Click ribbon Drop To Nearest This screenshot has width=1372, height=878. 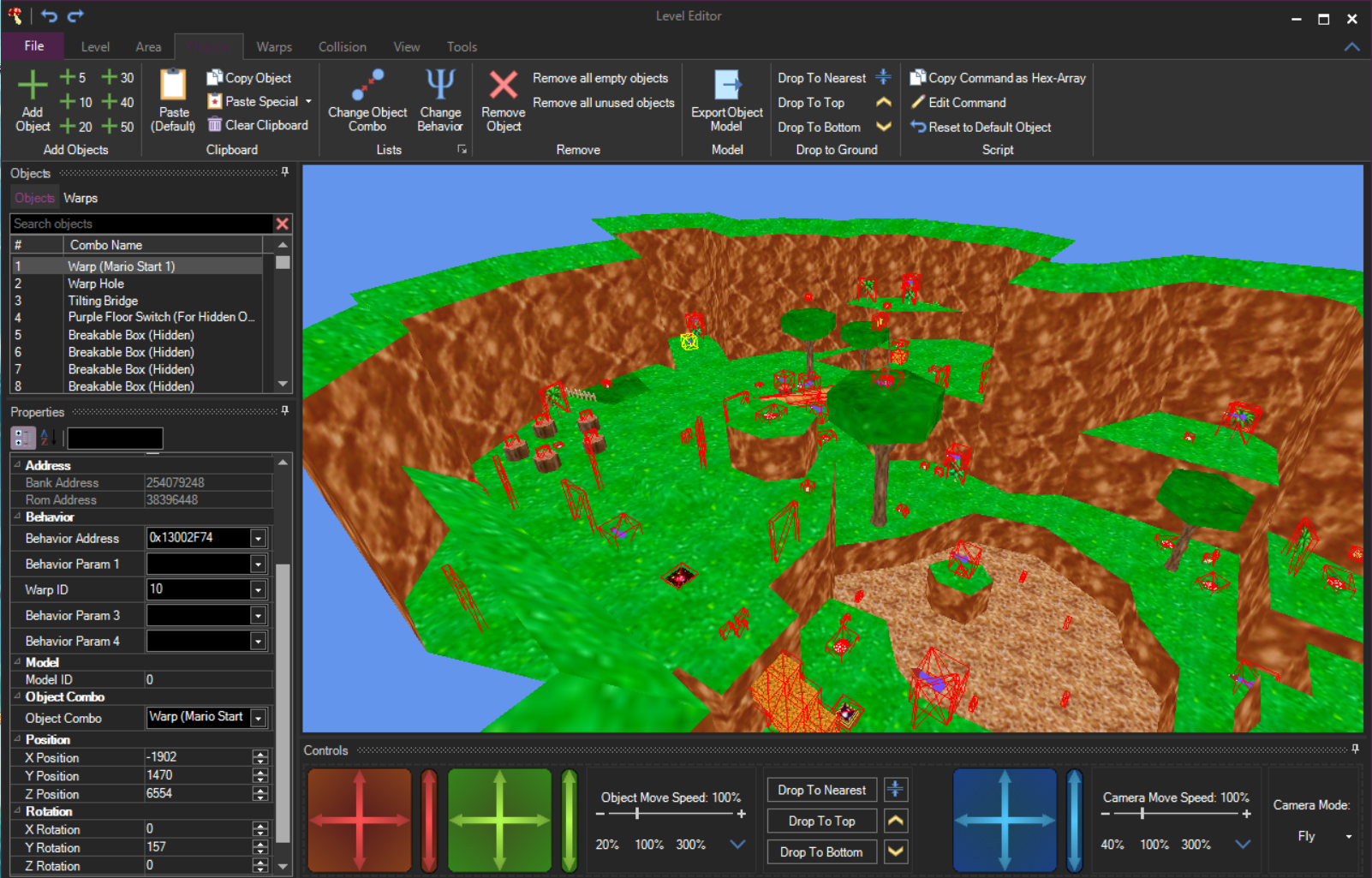tap(834, 78)
